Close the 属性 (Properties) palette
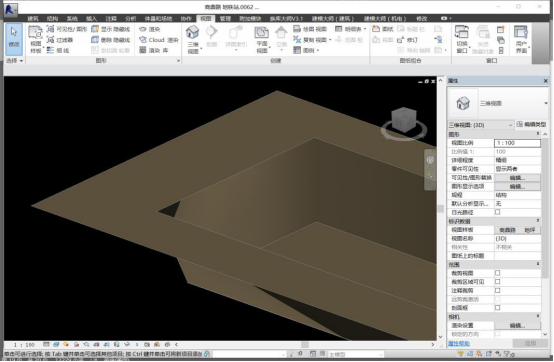The height and width of the screenshot is (362, 554). coord(546,81)
